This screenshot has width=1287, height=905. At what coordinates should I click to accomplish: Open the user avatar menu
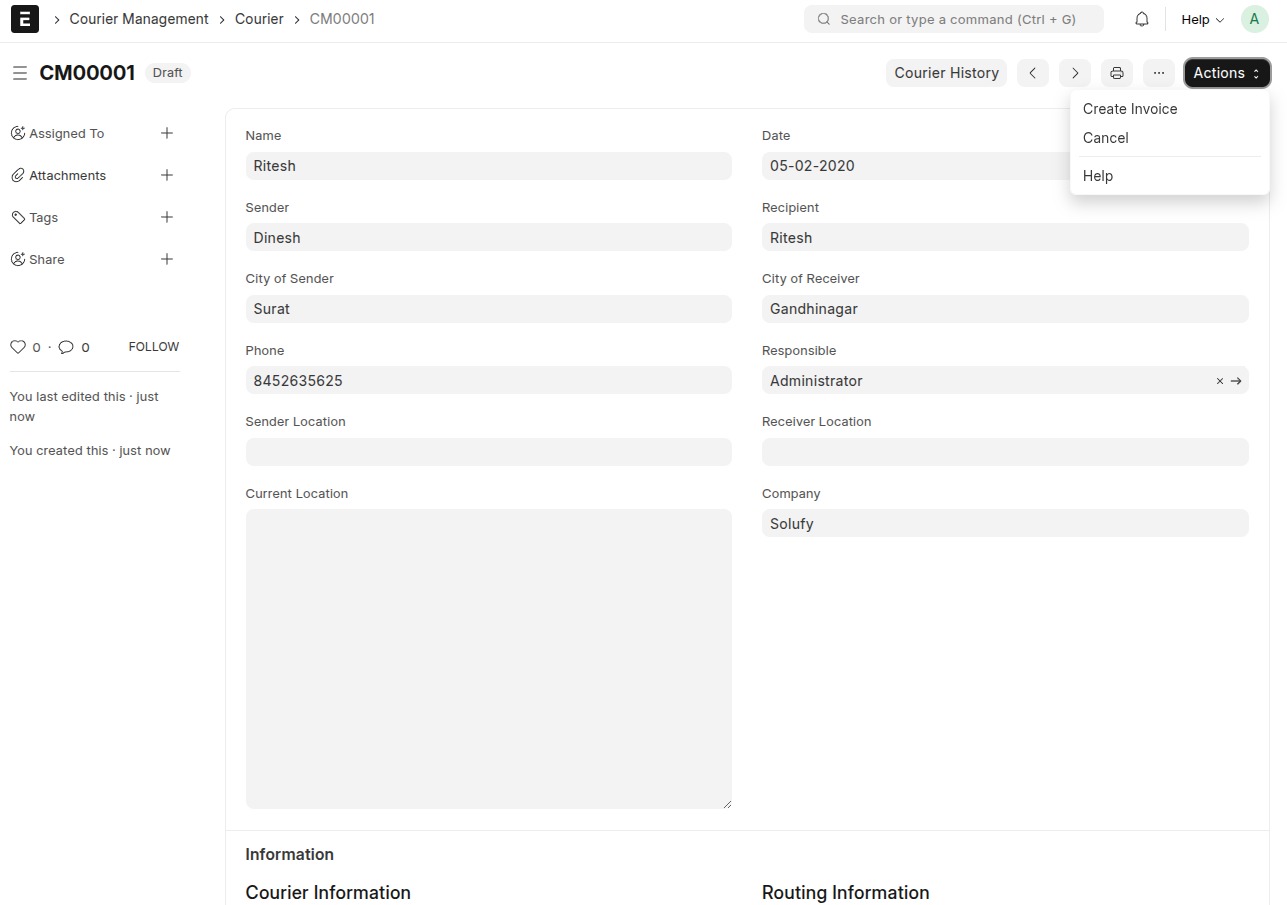click(1254, 19)
